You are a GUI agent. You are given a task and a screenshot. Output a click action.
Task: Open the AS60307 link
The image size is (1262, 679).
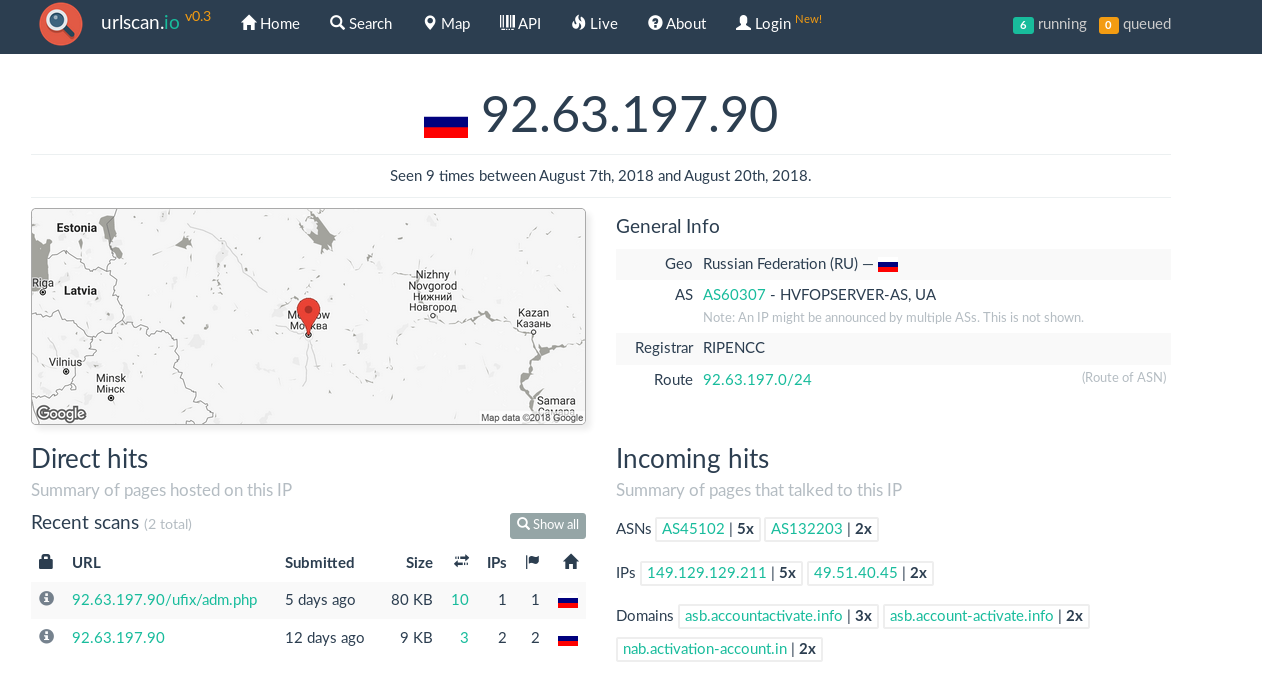click(x=734, y=295)
